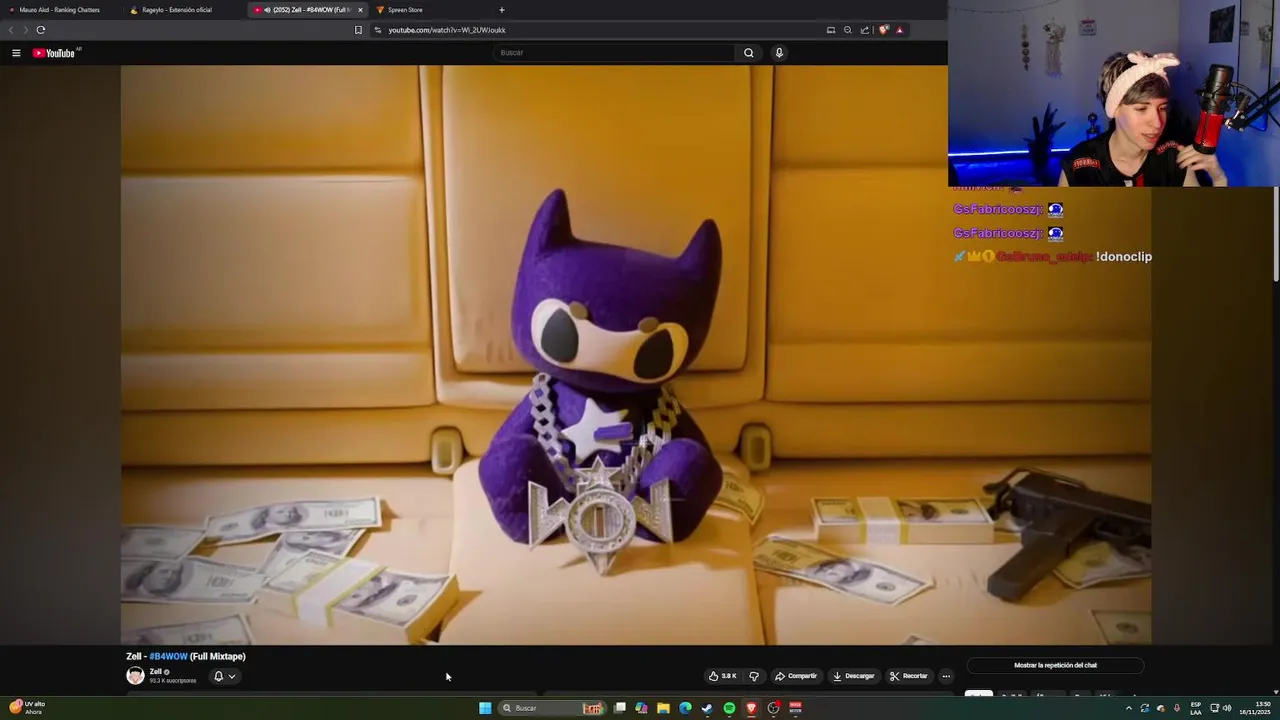Open Task View on the taskbar

coord(620,708)
